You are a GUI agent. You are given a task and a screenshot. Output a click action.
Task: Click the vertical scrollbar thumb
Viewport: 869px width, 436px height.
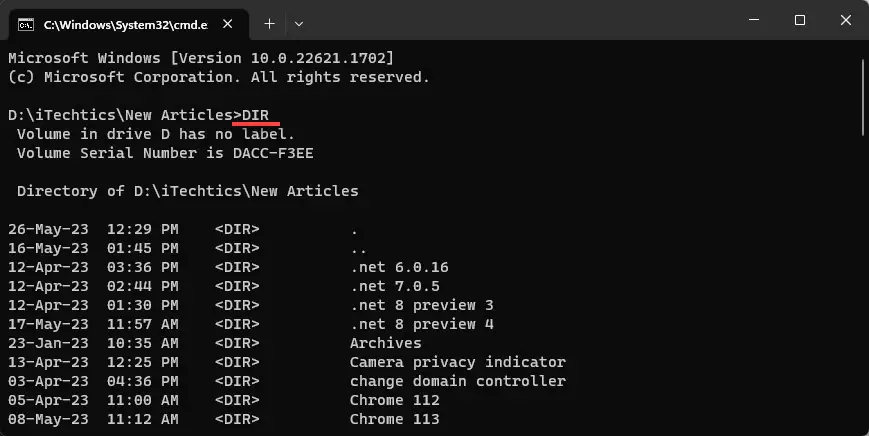(x=863, y=97)
